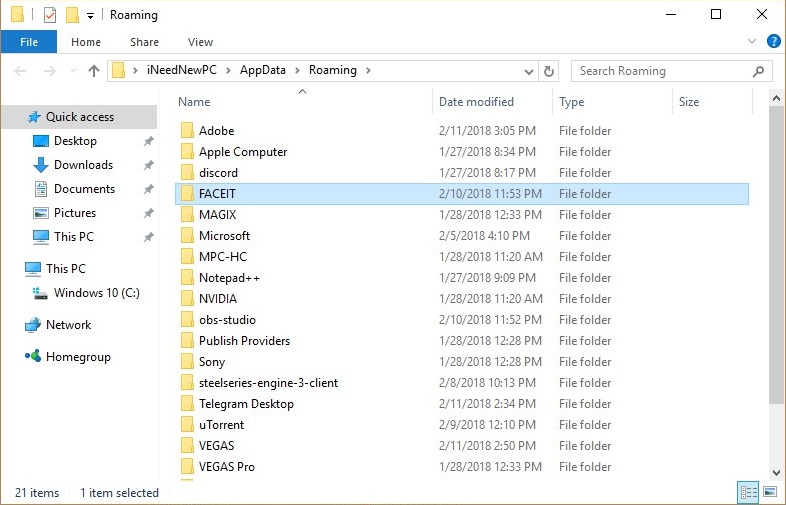Click the search magnifier icon
Image resolution: width=786 pixels, height=505 pixels.
pos(758,71)
